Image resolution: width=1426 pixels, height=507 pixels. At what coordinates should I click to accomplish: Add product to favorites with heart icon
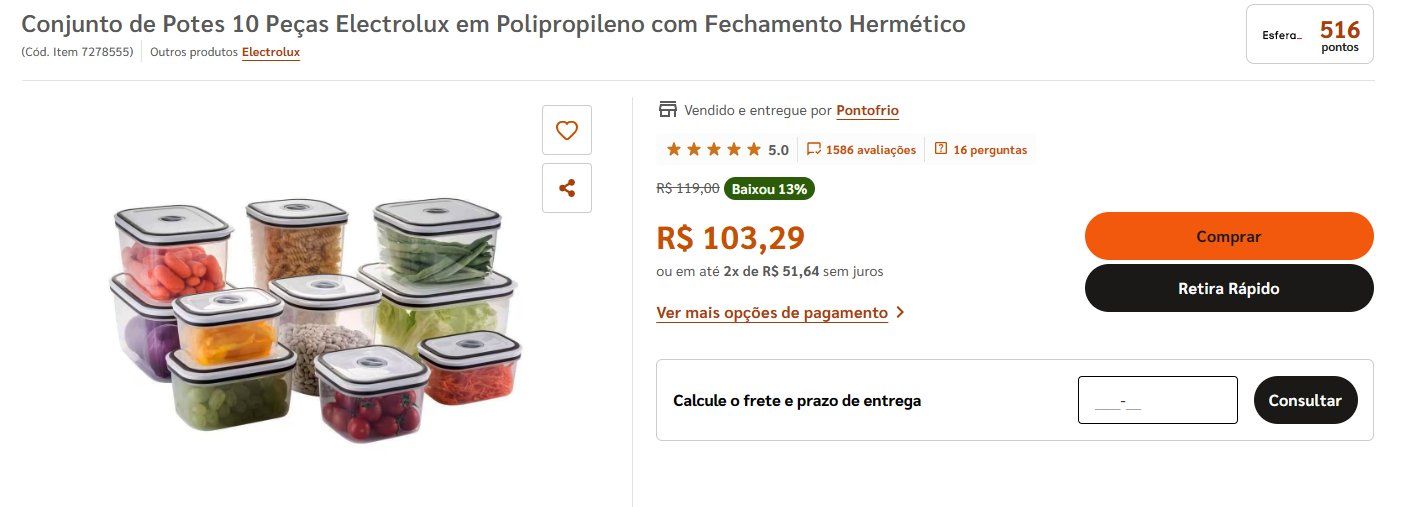tap(567, 130)
